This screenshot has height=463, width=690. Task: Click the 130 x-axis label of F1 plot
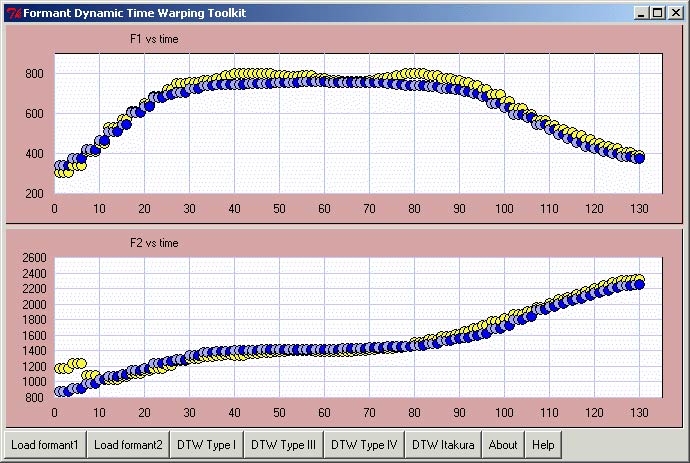pyautogui.click(x=639, y=208)
